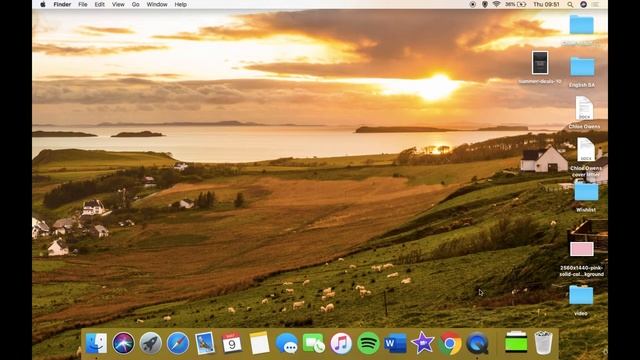Image resolution: width=640 pixels, height=360 pixels.
Task: Launch Safari from the Dock
Action: click(178, 343)
